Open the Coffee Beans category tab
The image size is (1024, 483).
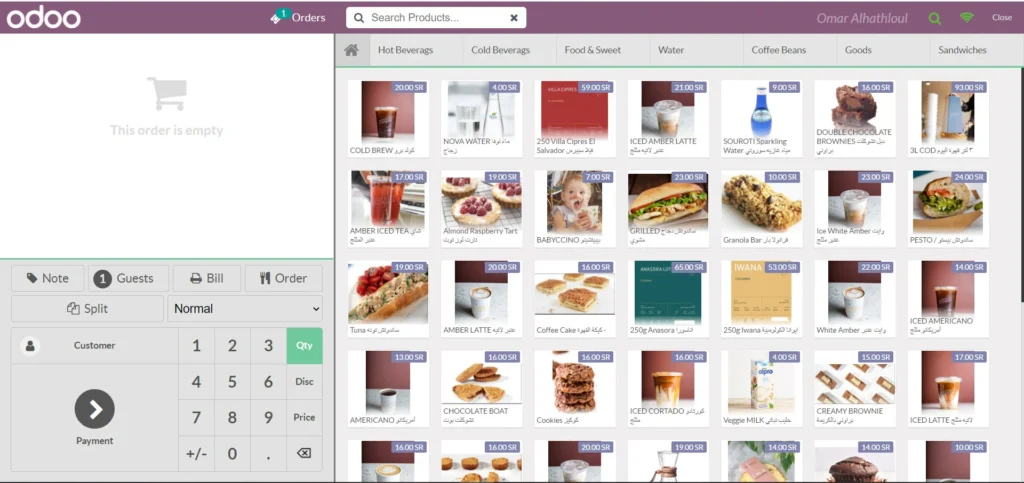780,50
